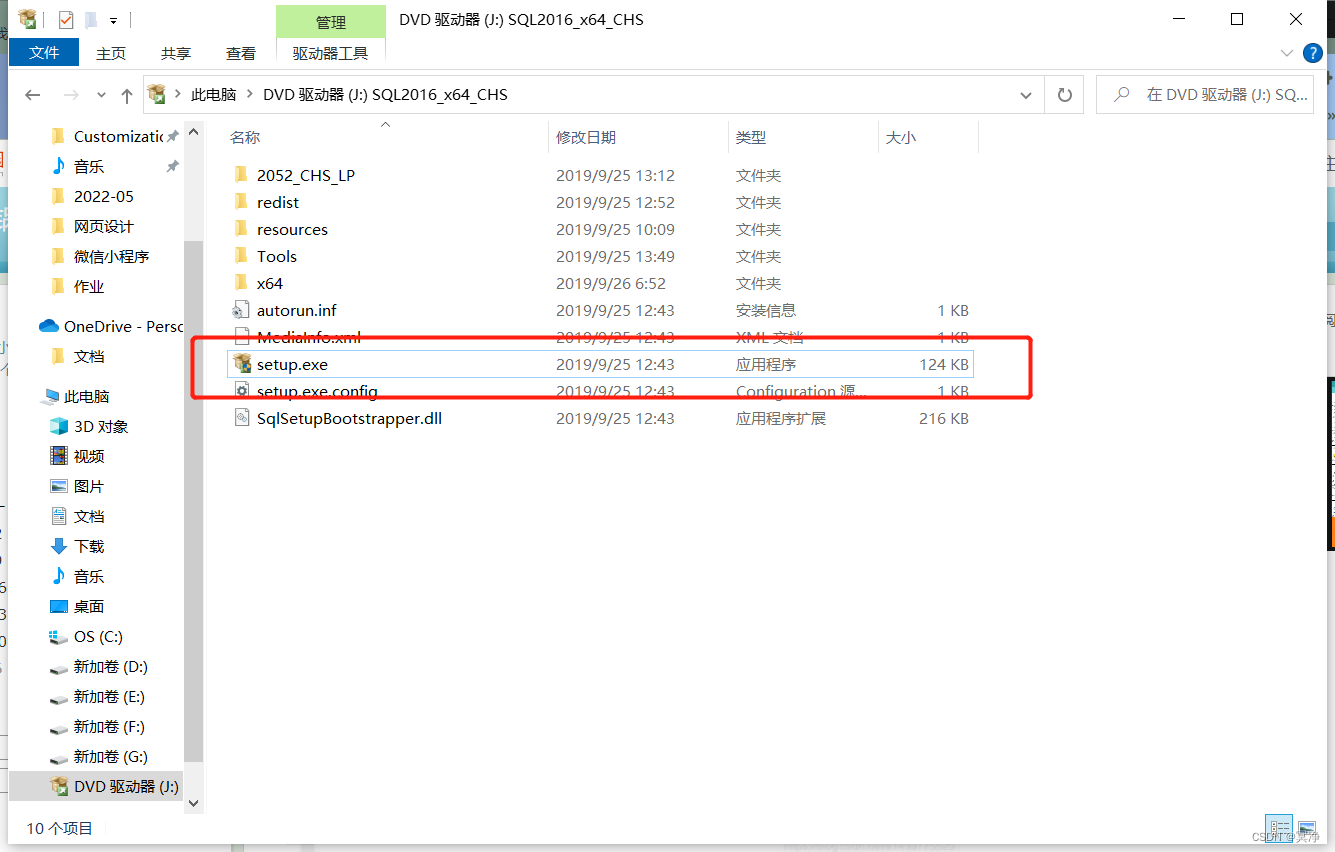The width and height of the screenshot is (1335, 852).
Task: Open Customization quick access folder in sidebar
Action: pos(118,136)
